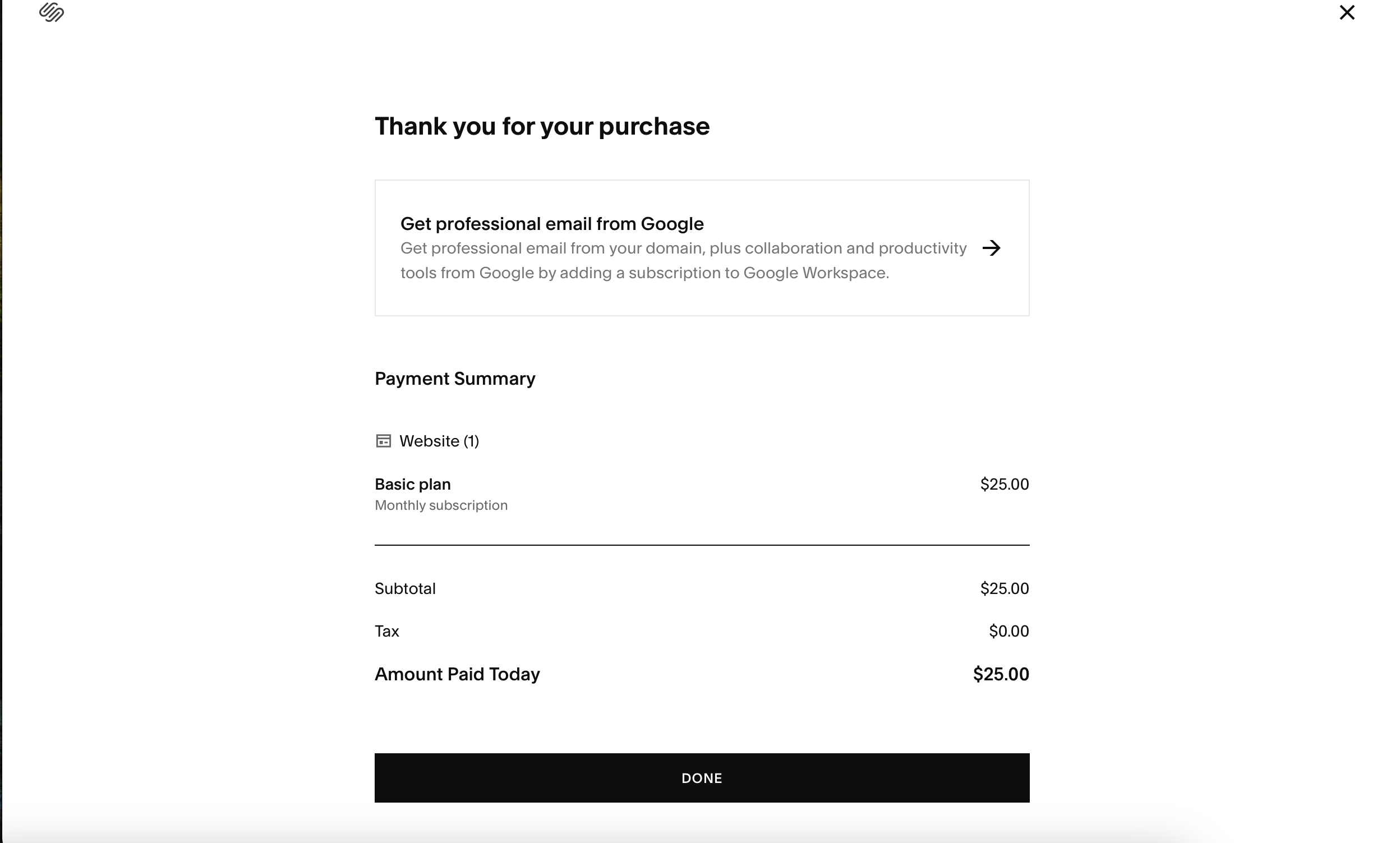Select the 'Website (1)' label
Viewport: 1400px width, 843px height.
pyautogui.click(x=439, y=441)
